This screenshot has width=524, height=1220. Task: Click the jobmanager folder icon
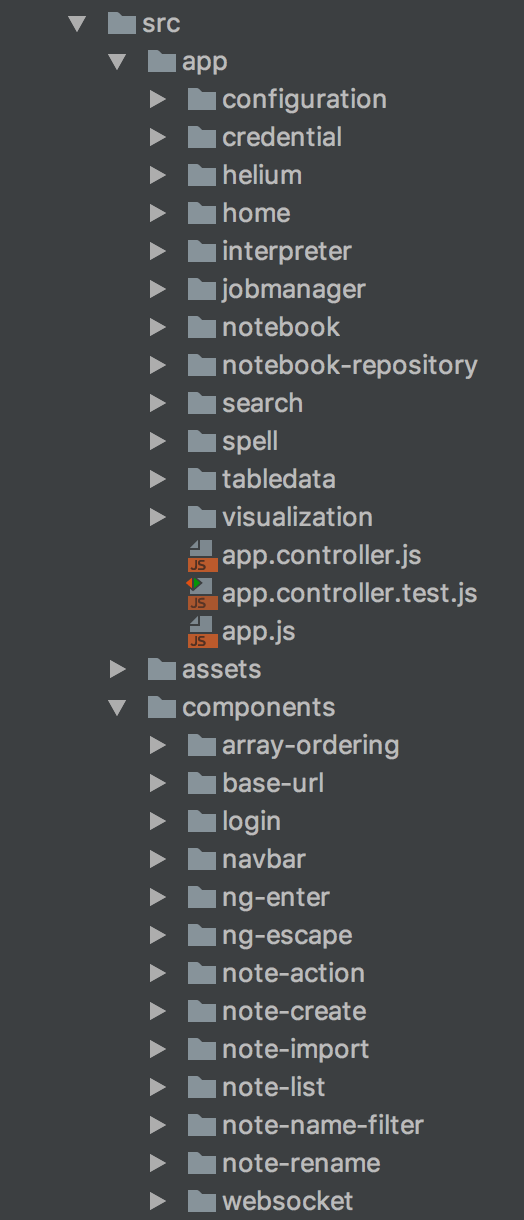[201, 288]
